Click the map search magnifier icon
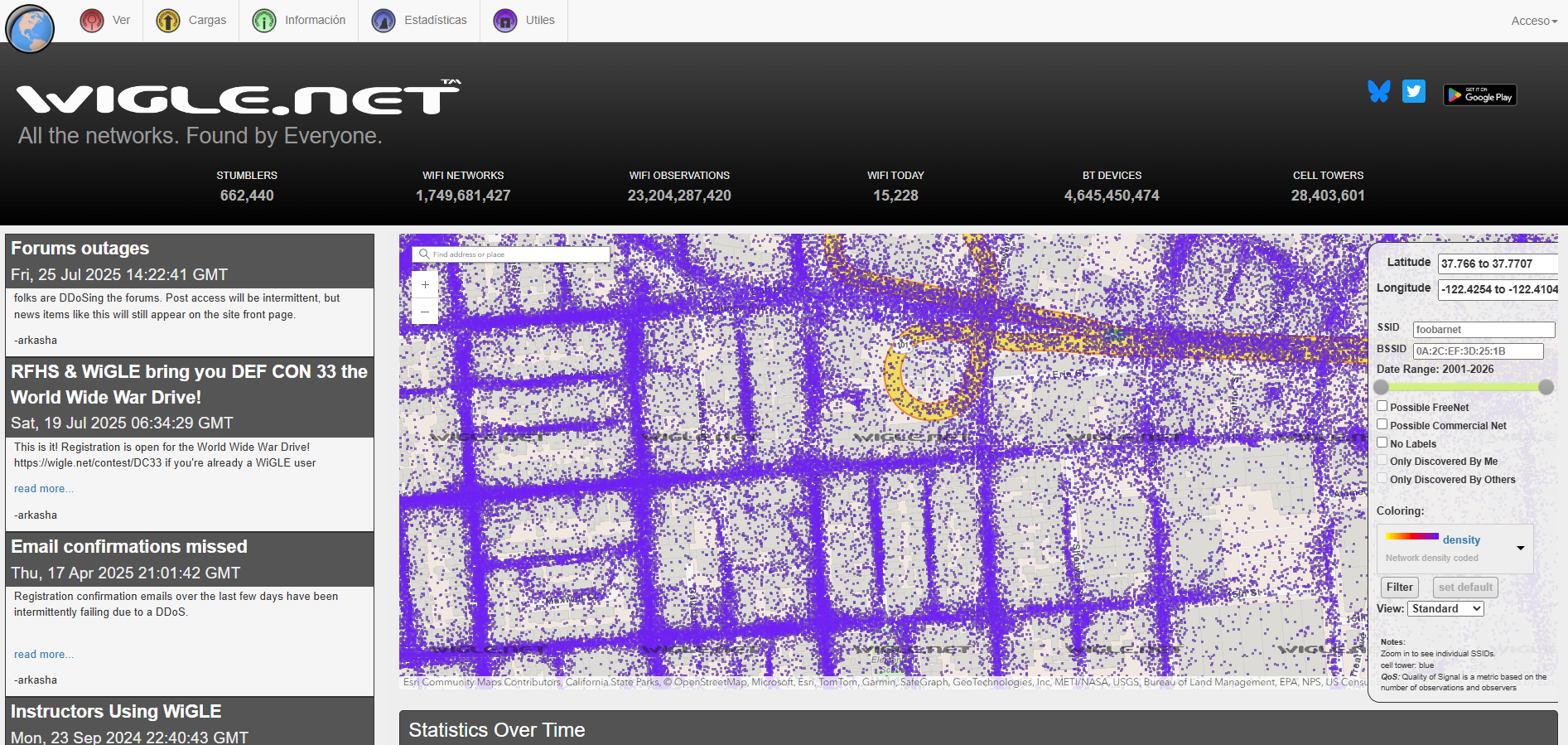Image resolution: width=1568 pixels, height=745 pixels. pos(424,254)
